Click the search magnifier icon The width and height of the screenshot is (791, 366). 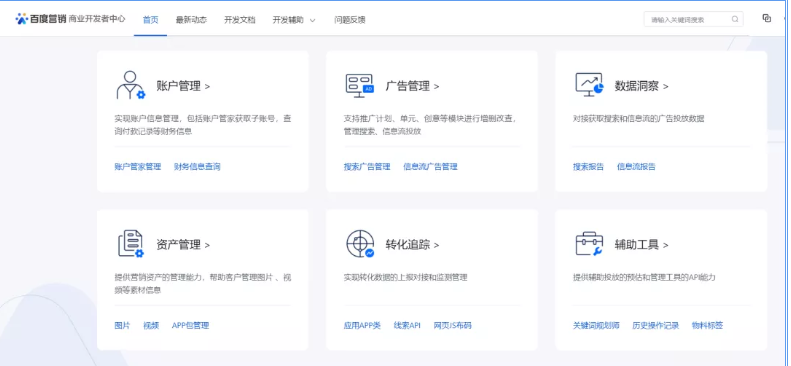pos(735,20)
